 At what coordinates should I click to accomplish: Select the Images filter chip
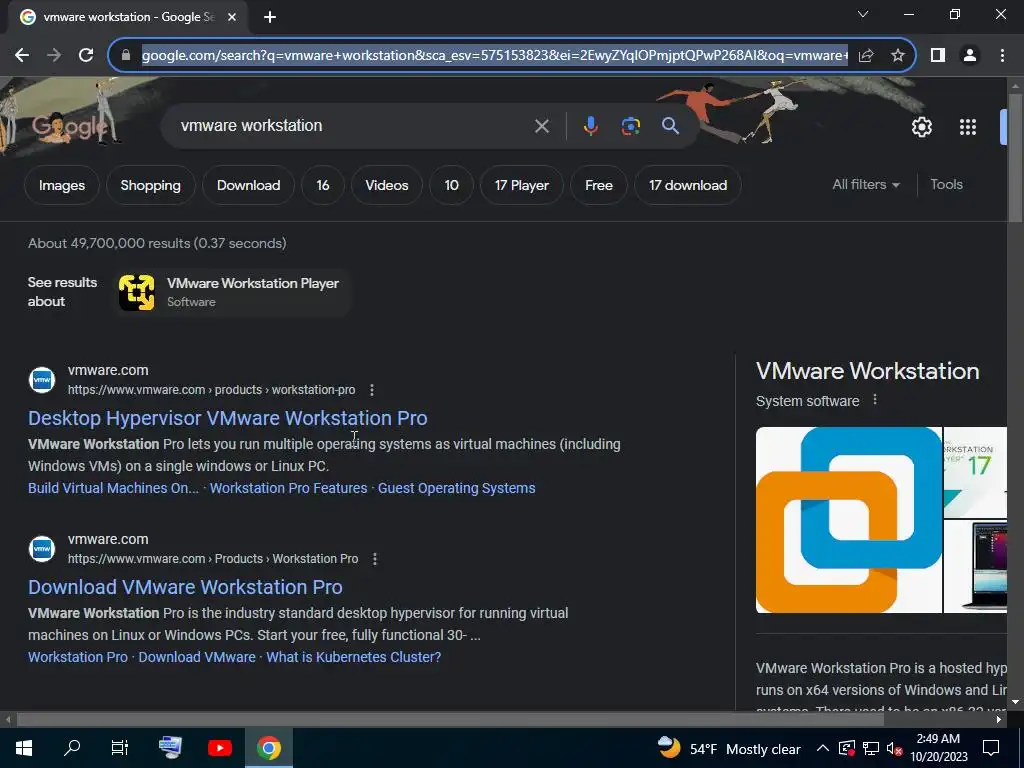coord(62,185)
